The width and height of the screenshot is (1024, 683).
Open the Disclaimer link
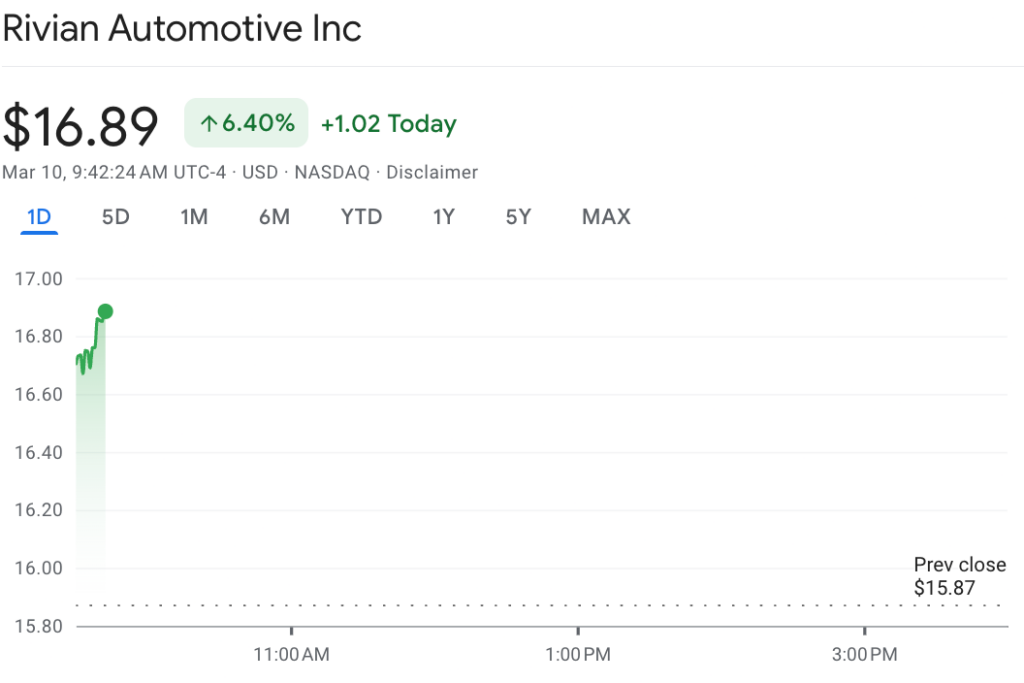coord(432,172)
